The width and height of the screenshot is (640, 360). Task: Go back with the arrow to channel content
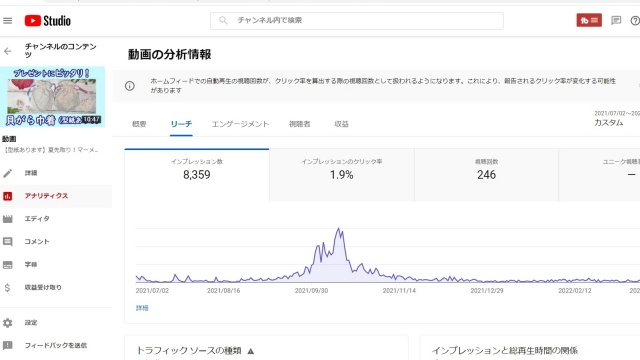[7, 51]
